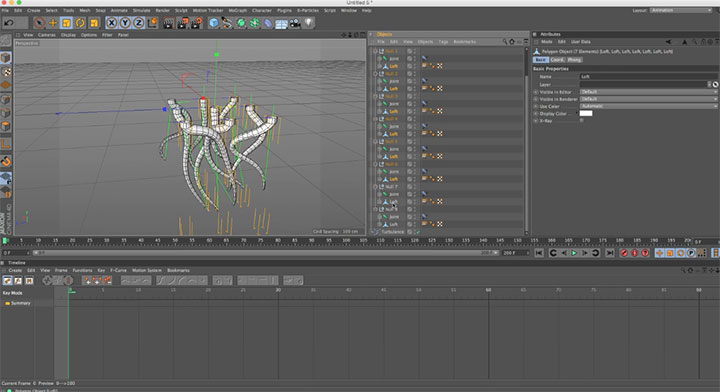This screenshot has height=392, width=720.
Task: Open the Objects manager Tags menu
Action: [x=443, y=42]
